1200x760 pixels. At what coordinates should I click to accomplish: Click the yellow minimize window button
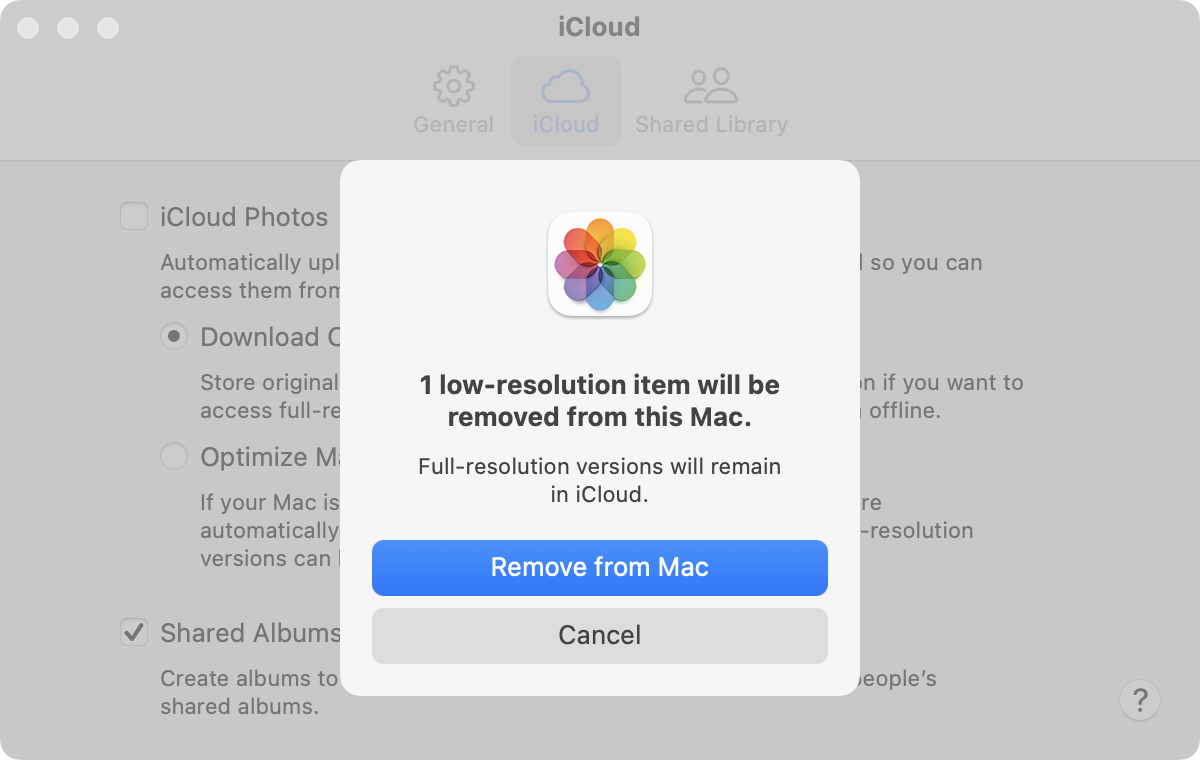click(68, 28)
